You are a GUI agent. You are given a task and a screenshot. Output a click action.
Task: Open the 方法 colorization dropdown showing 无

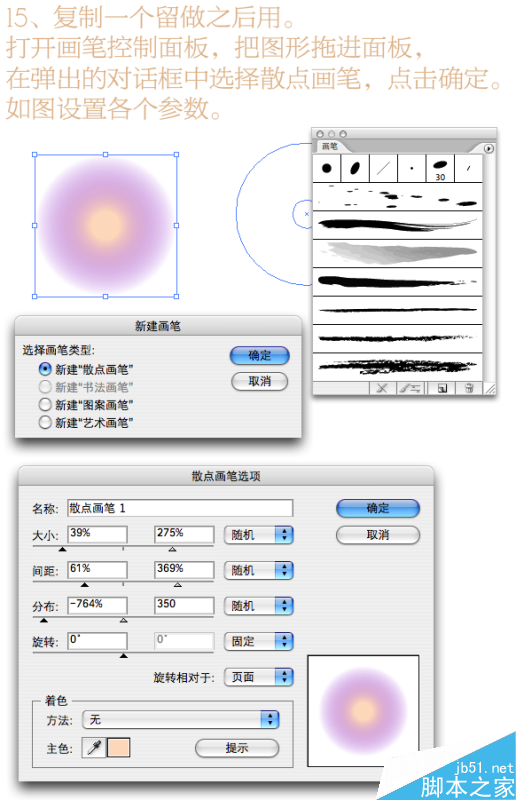[x=181, y=719]
